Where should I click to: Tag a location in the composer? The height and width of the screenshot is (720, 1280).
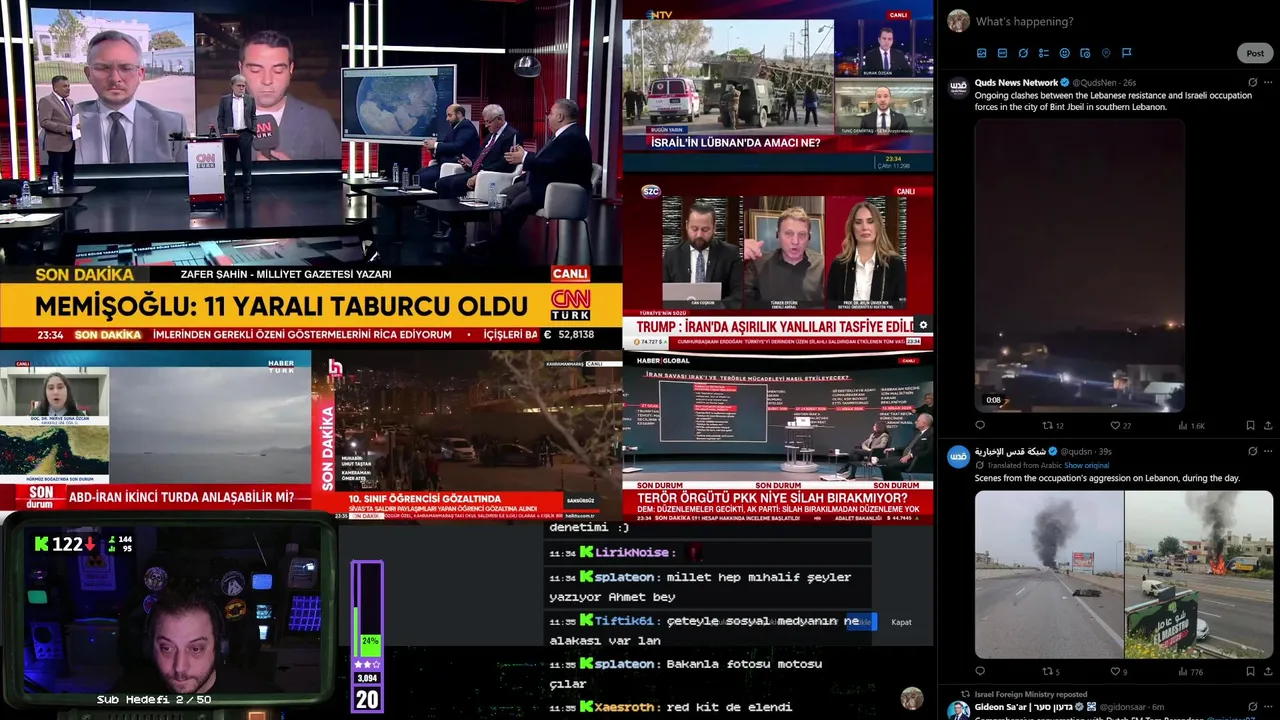(x=1106, y=53)
